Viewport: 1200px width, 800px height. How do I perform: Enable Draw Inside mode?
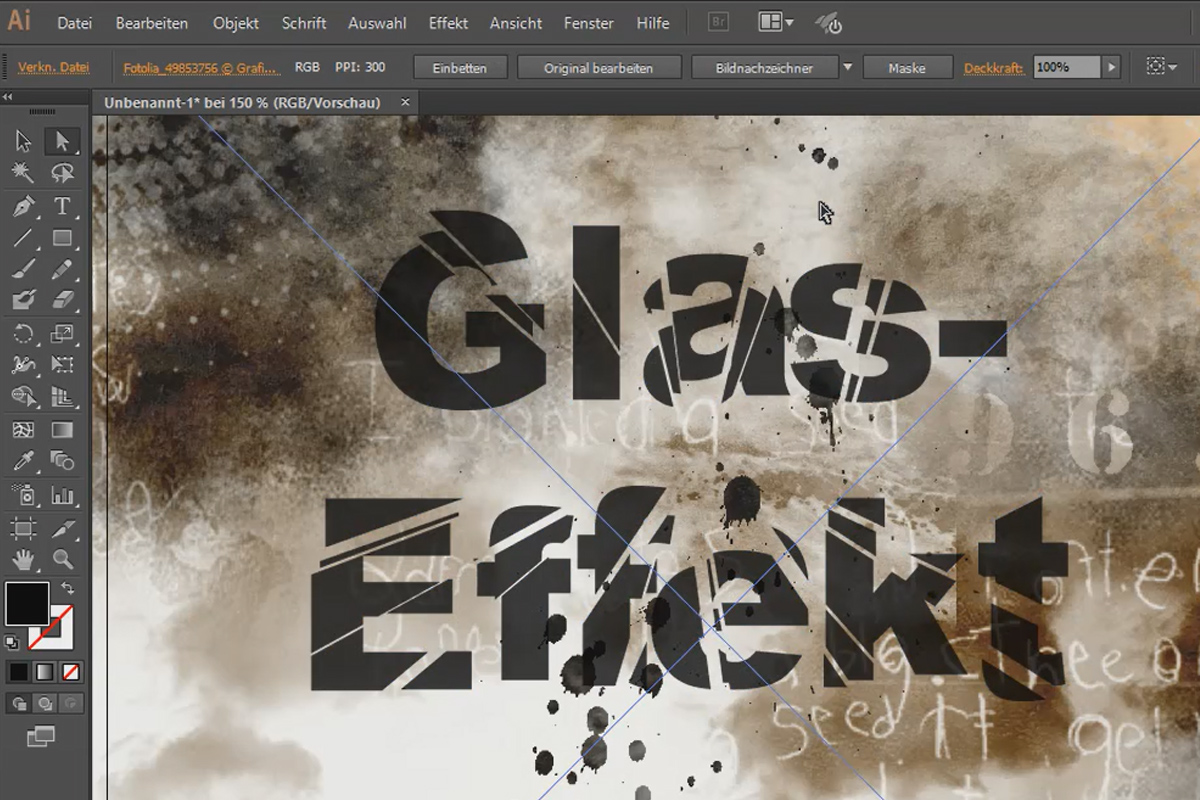click(70, 704)
